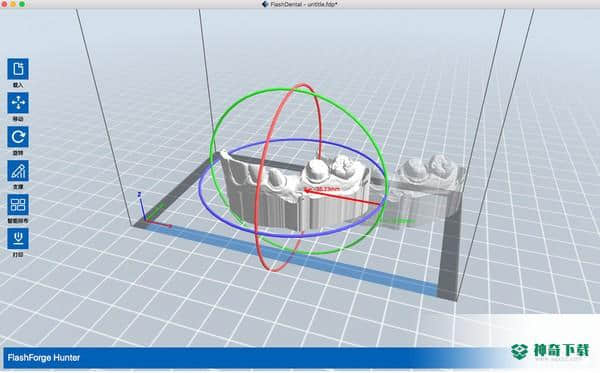
Task: Click the label under the Load icon
Action: 18,85
